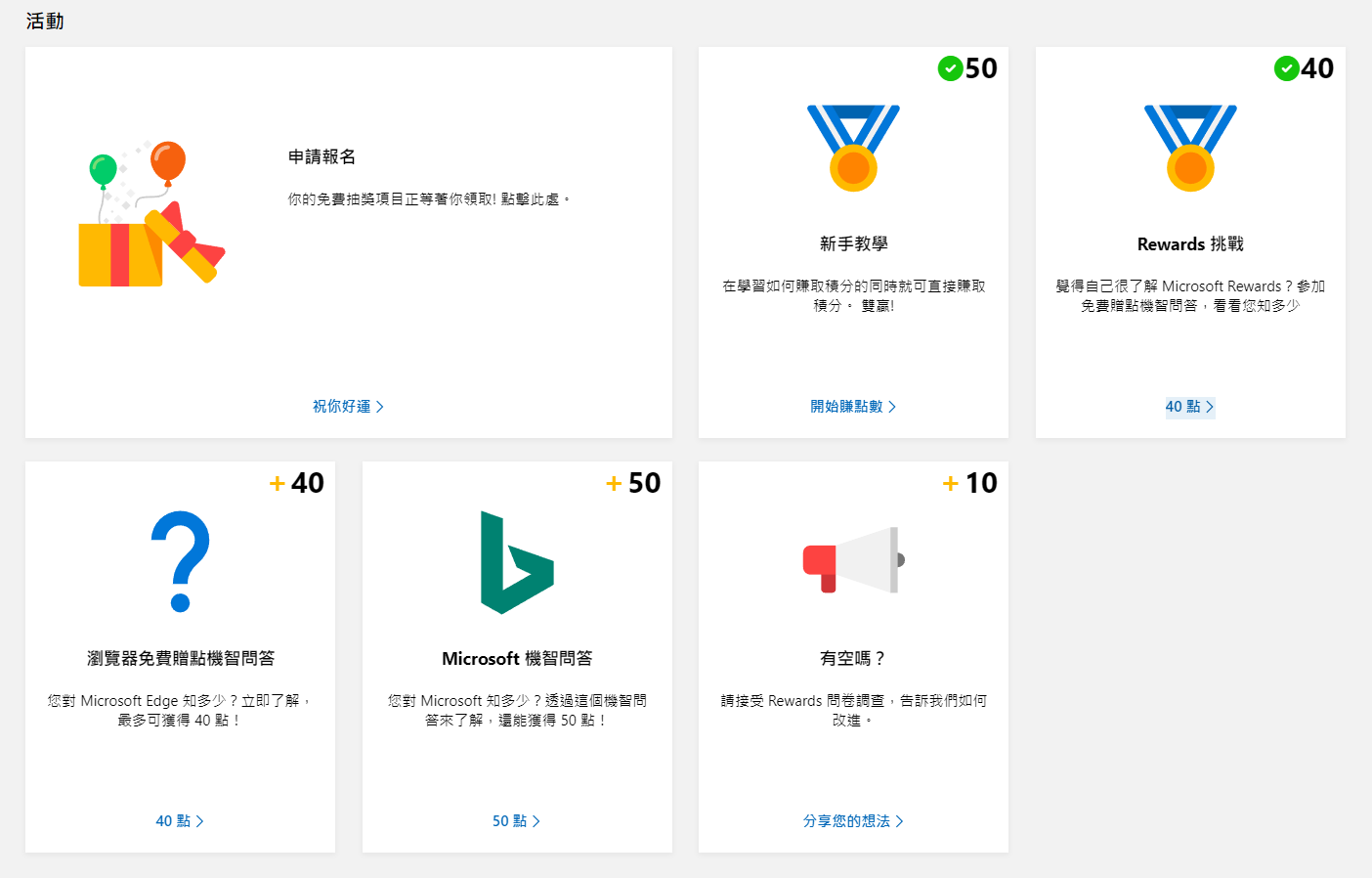Click the Microsoft 機智問答 title
Image resolution: width=1372 pixels, height=878 pixels.
pos(517,659)
